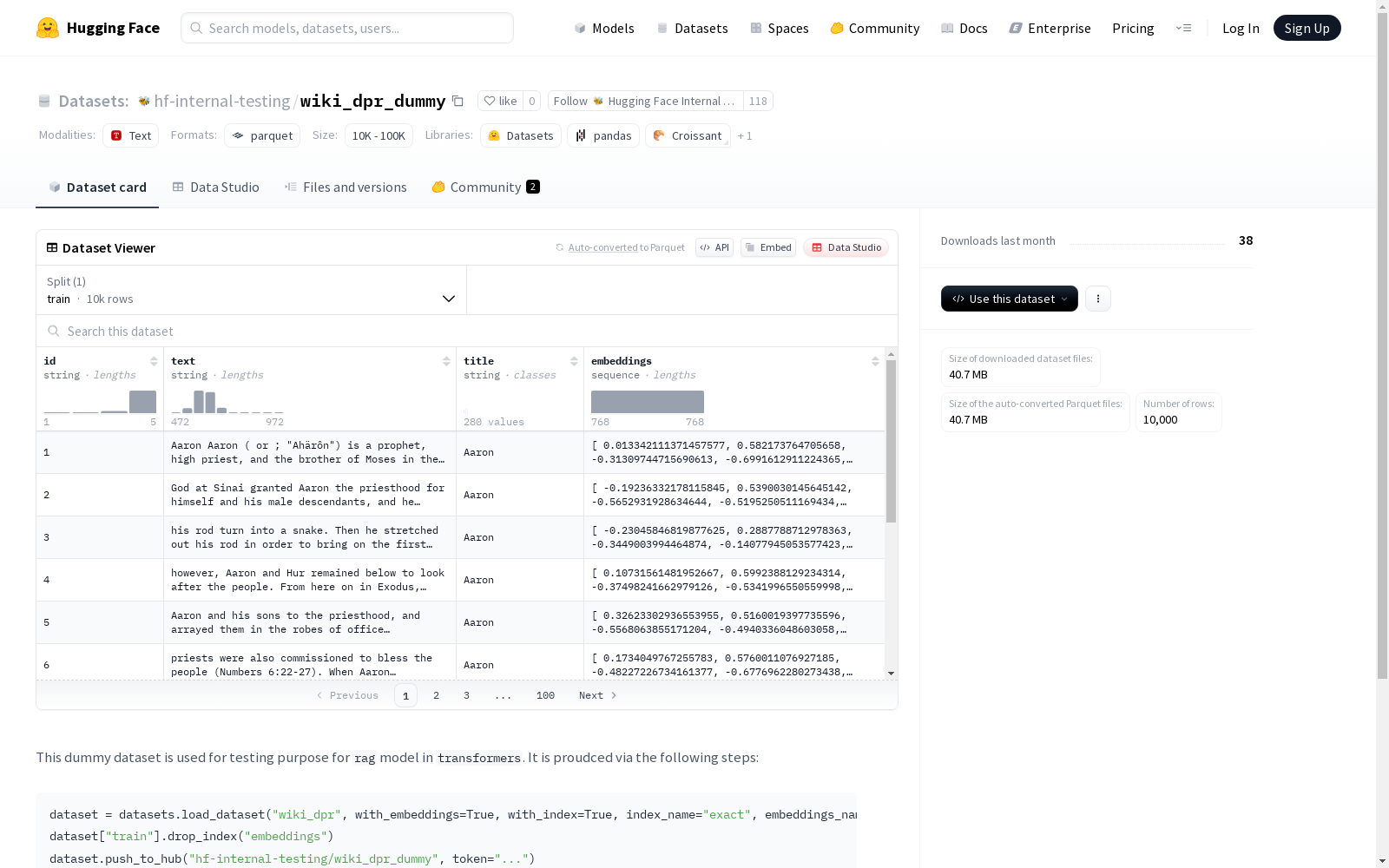Go to Spaces in top navigation
The image size is (1389, 868).
[x=780, y=28]
